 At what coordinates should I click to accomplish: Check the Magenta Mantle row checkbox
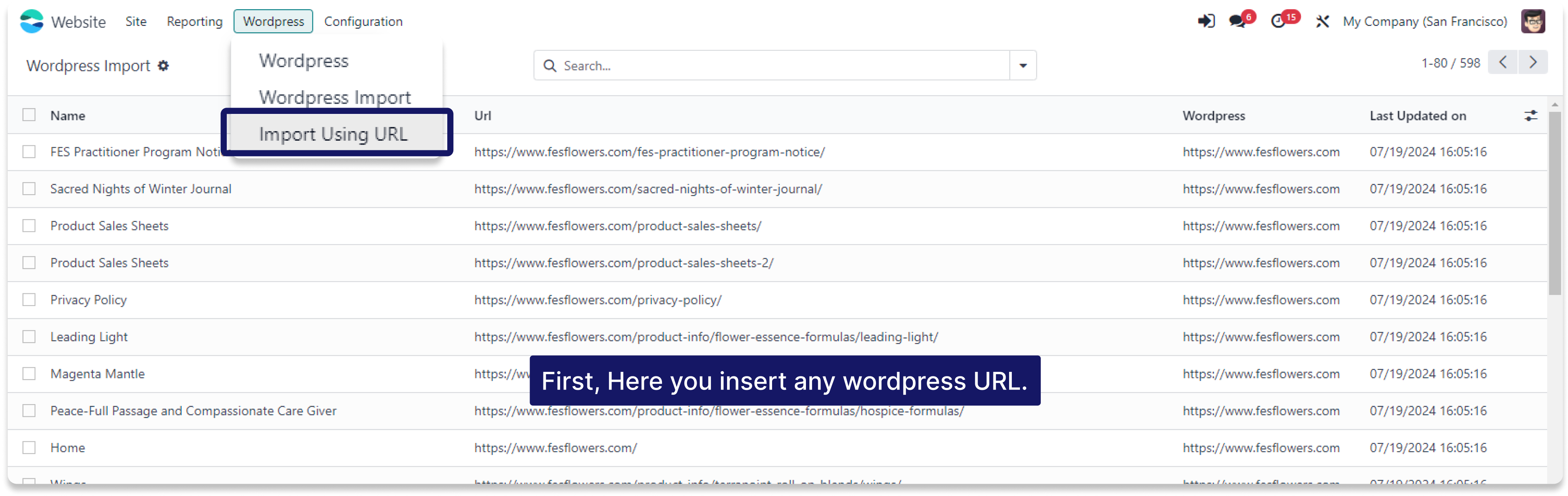[29, 374]
